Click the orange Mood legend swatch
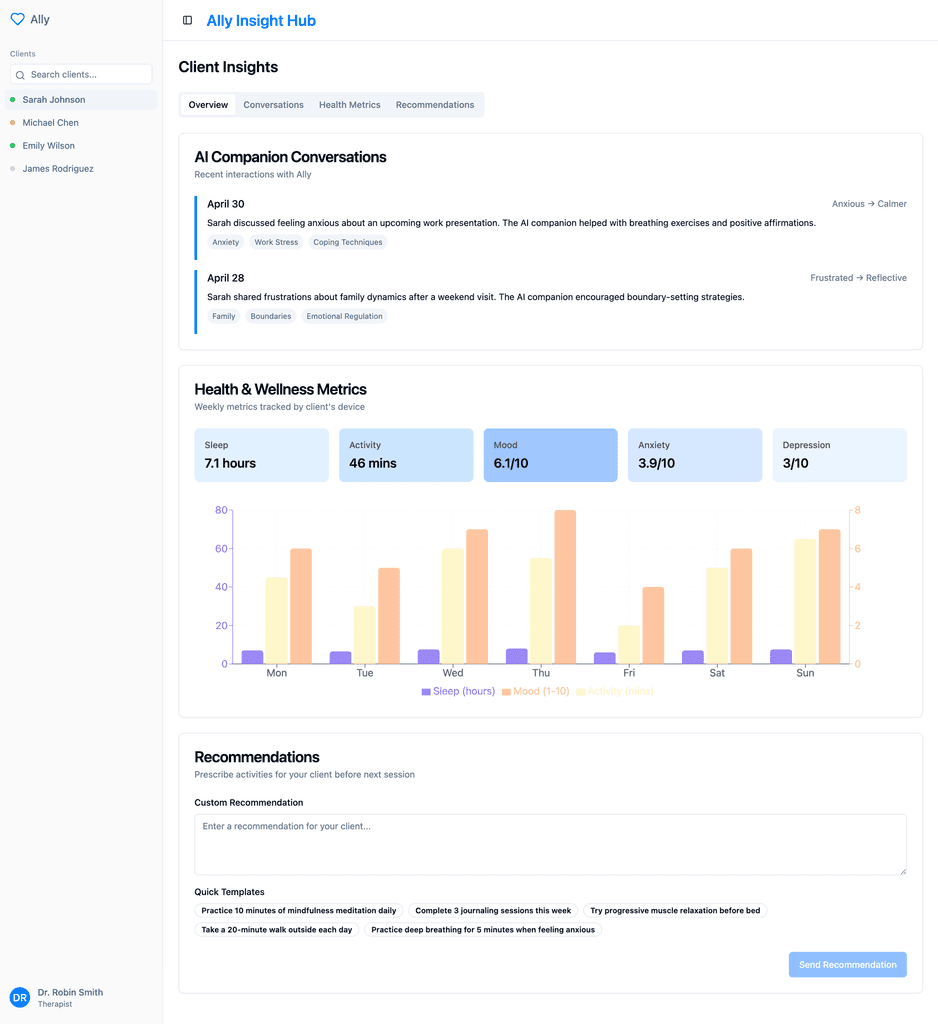 [506, 692]
